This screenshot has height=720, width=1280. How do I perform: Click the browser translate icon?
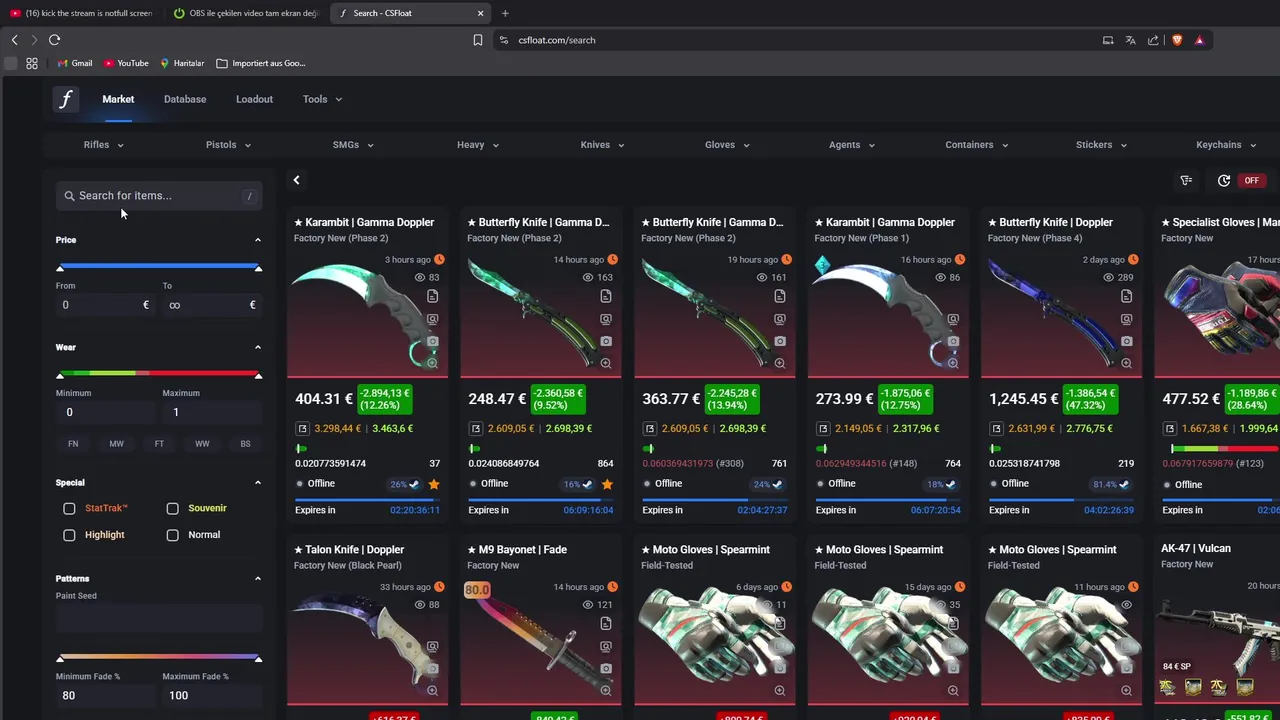pos(1130,40)
